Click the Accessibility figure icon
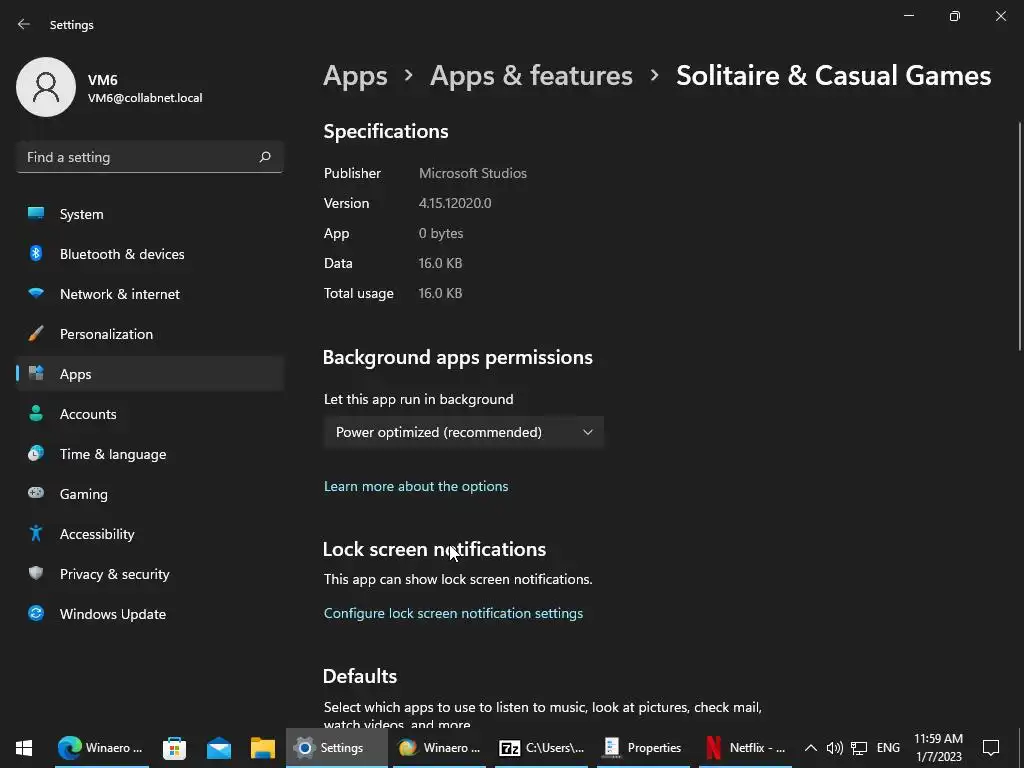The height and width of the screenshot is (768, 1024). [36, 534]
